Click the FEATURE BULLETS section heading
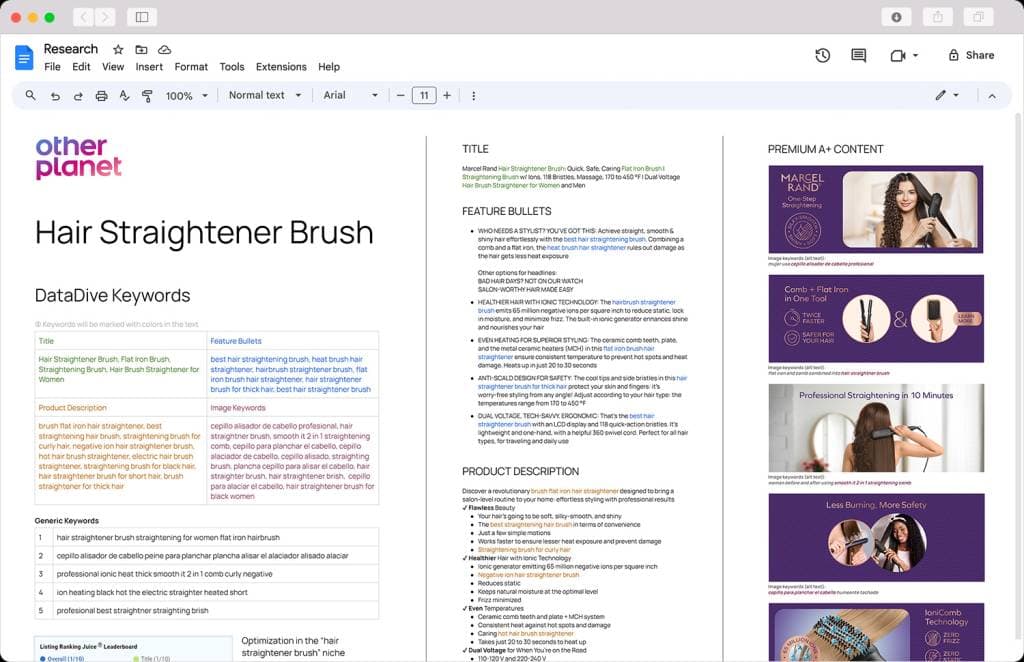 [507, 211]
